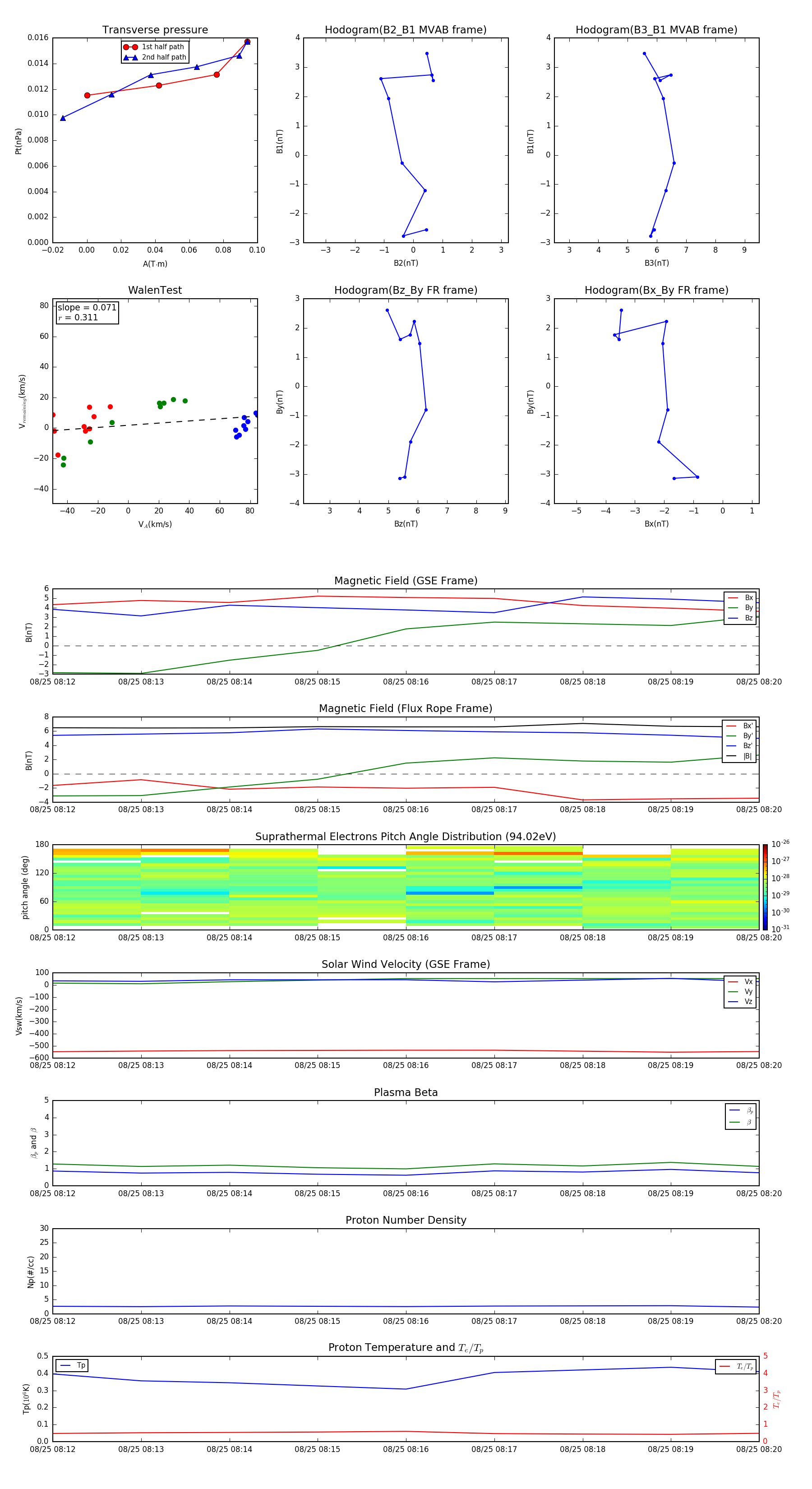Select the βp entry in Plasma Beta legend
812x1489 pixels.
(x=741, y=1110)
